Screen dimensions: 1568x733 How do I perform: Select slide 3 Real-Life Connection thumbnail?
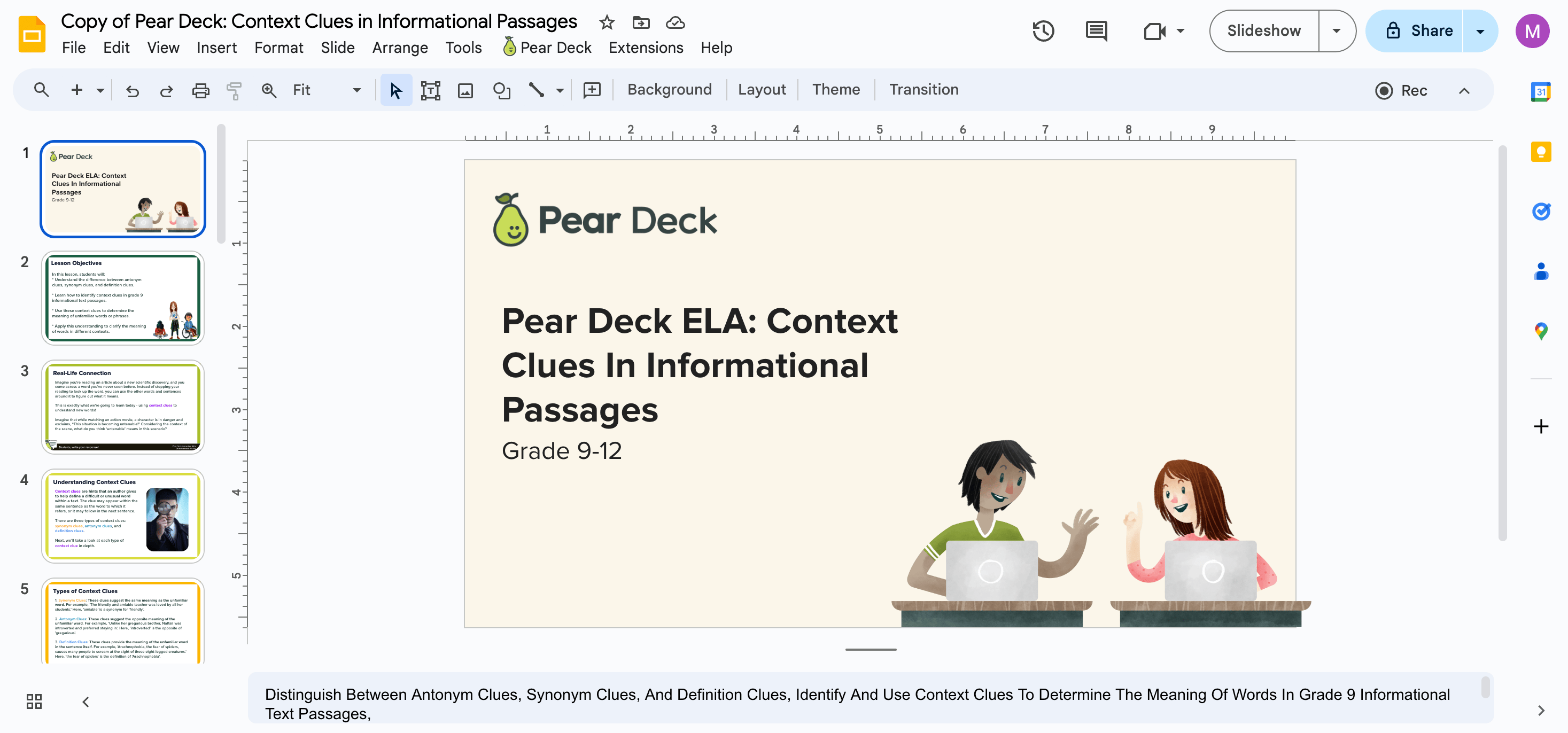coord(123,407)
